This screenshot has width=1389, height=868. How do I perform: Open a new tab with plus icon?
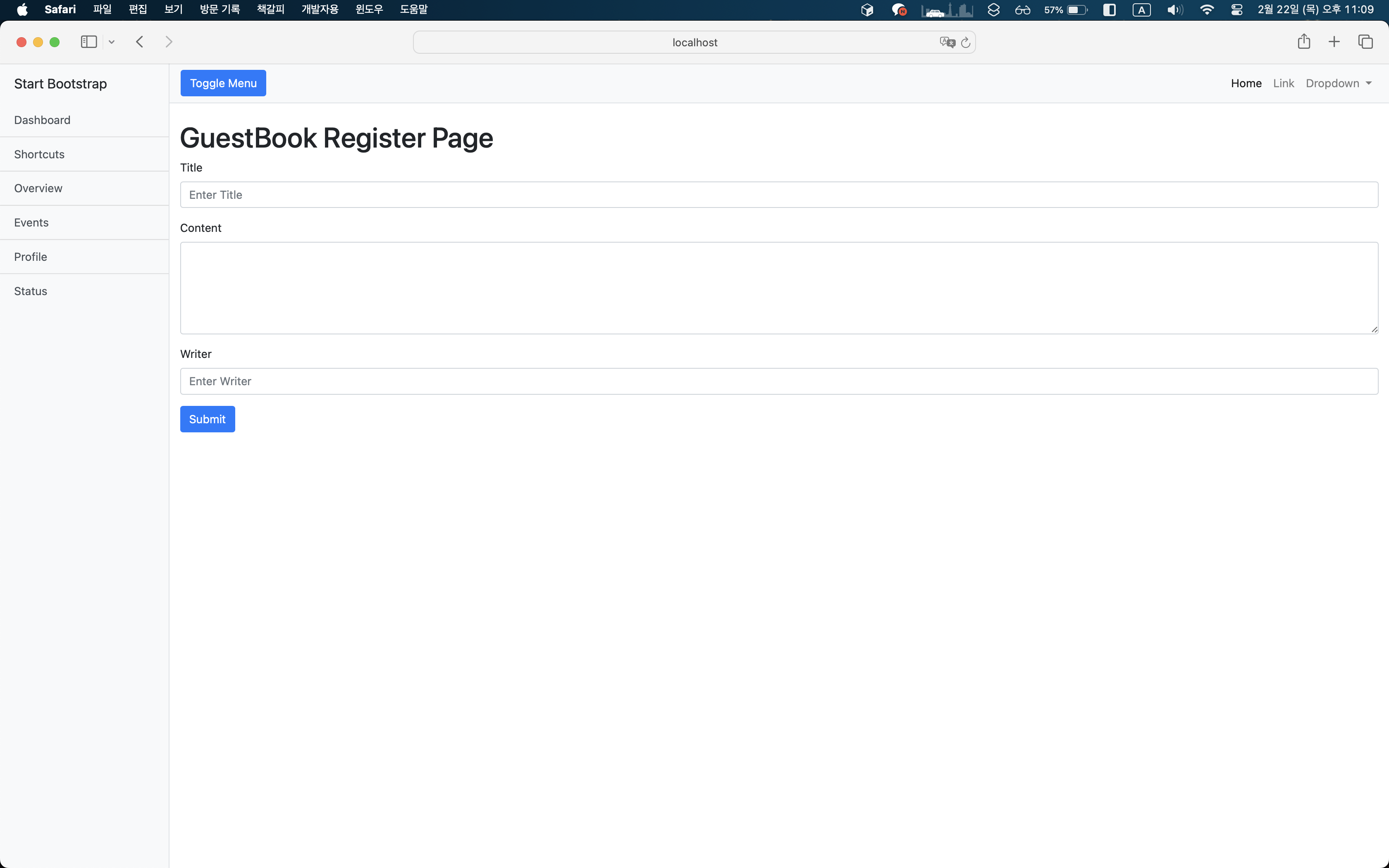pyautogui.click(x=1334, y=42)
